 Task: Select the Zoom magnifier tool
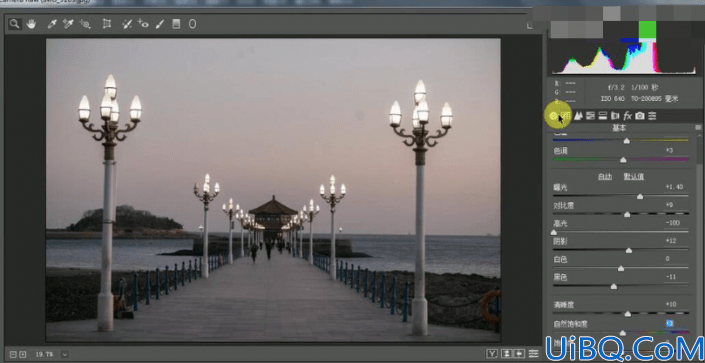pyautogui.click(x=15, y=24)
